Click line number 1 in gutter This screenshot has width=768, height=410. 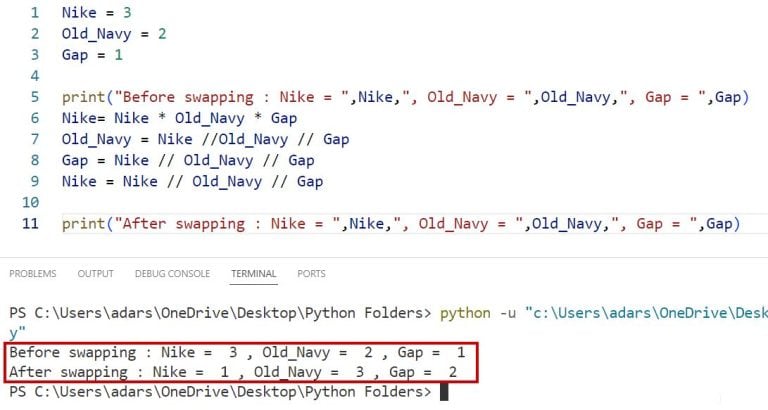[35, 12]
